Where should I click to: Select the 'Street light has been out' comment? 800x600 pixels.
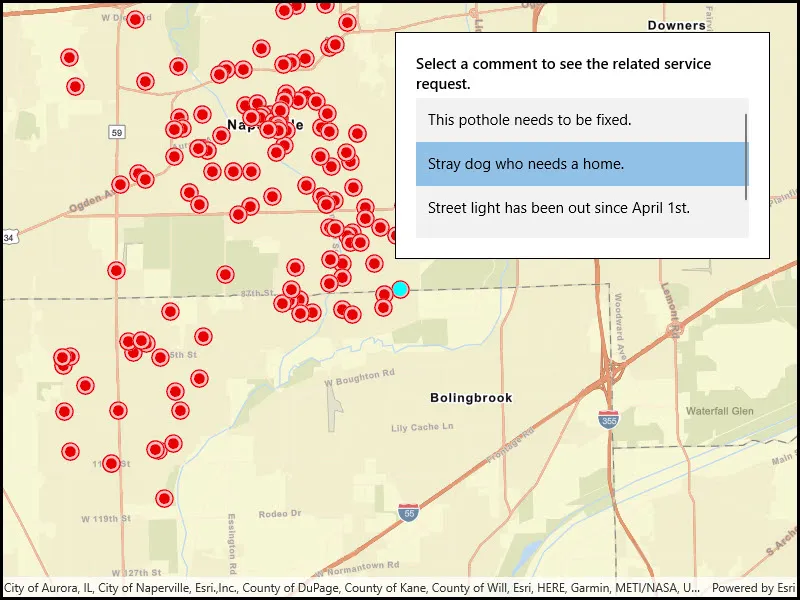point(582,208)
